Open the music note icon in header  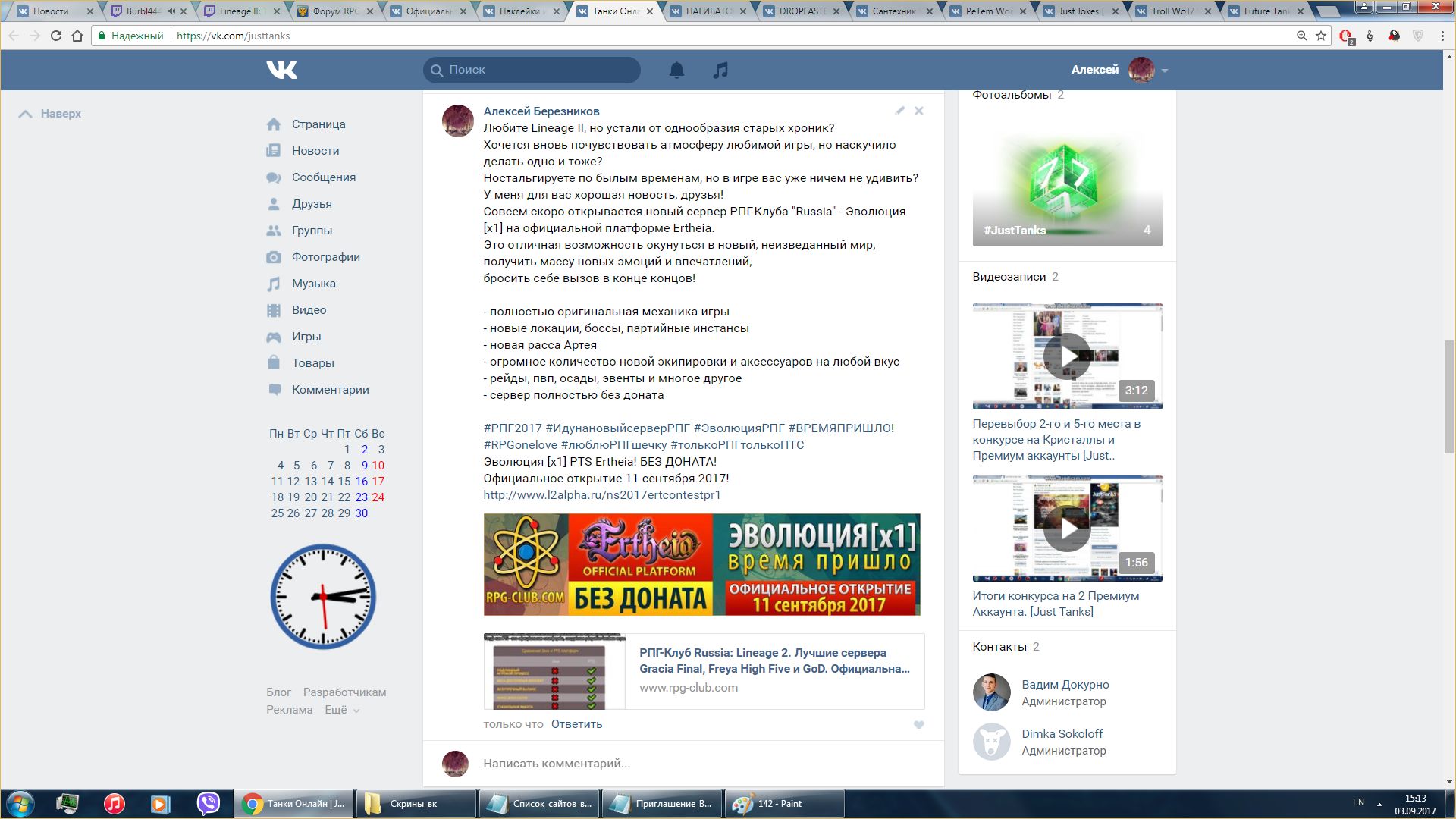pyautogui.click(x=720, y=70)
